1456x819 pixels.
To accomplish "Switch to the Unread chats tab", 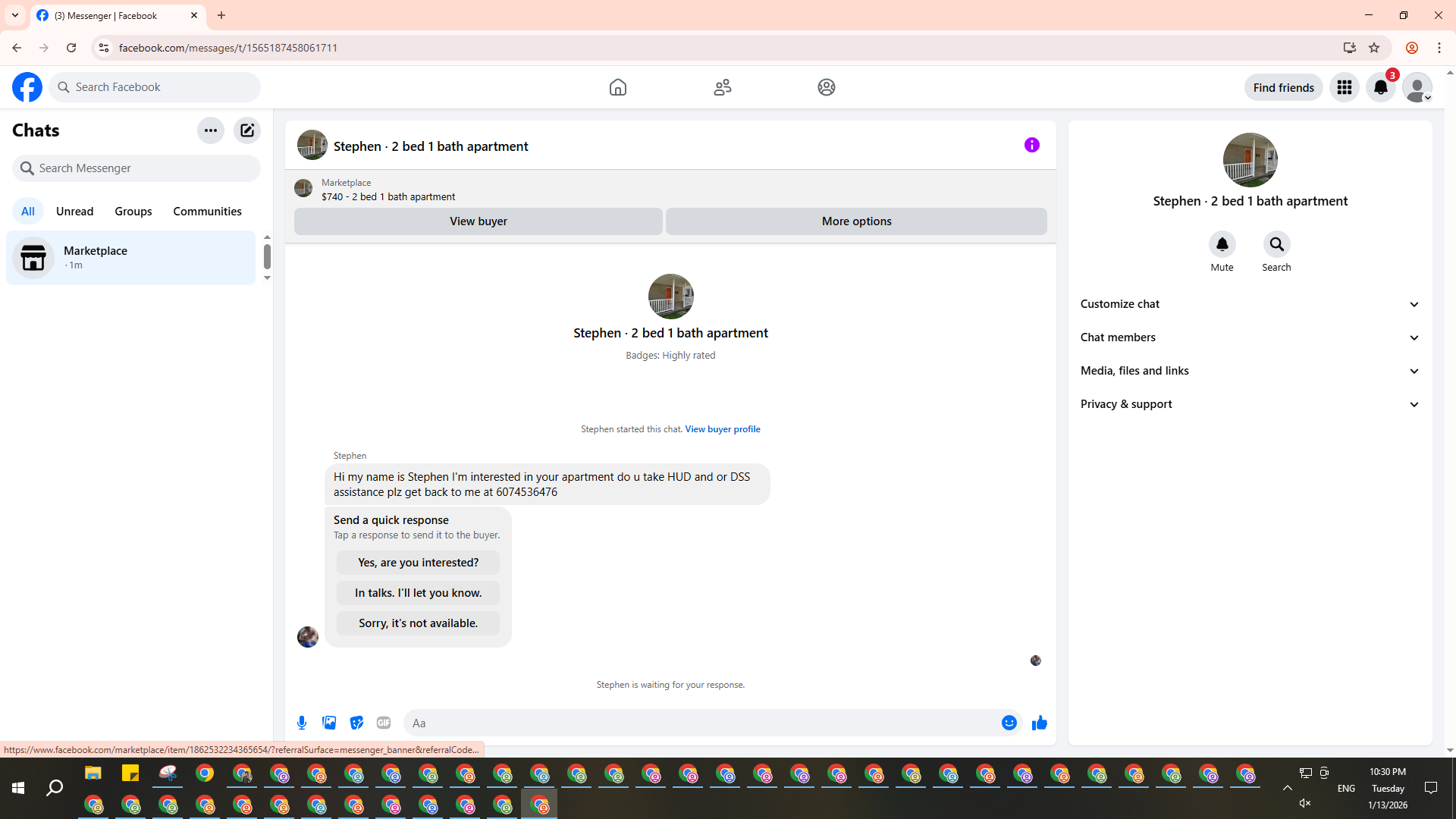I will click(x=74, y=212).
